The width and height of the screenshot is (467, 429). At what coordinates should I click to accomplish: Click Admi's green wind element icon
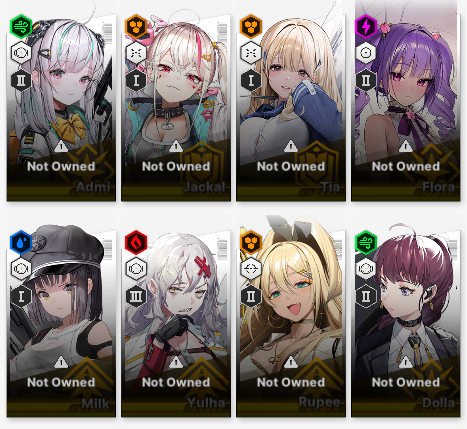21,26
